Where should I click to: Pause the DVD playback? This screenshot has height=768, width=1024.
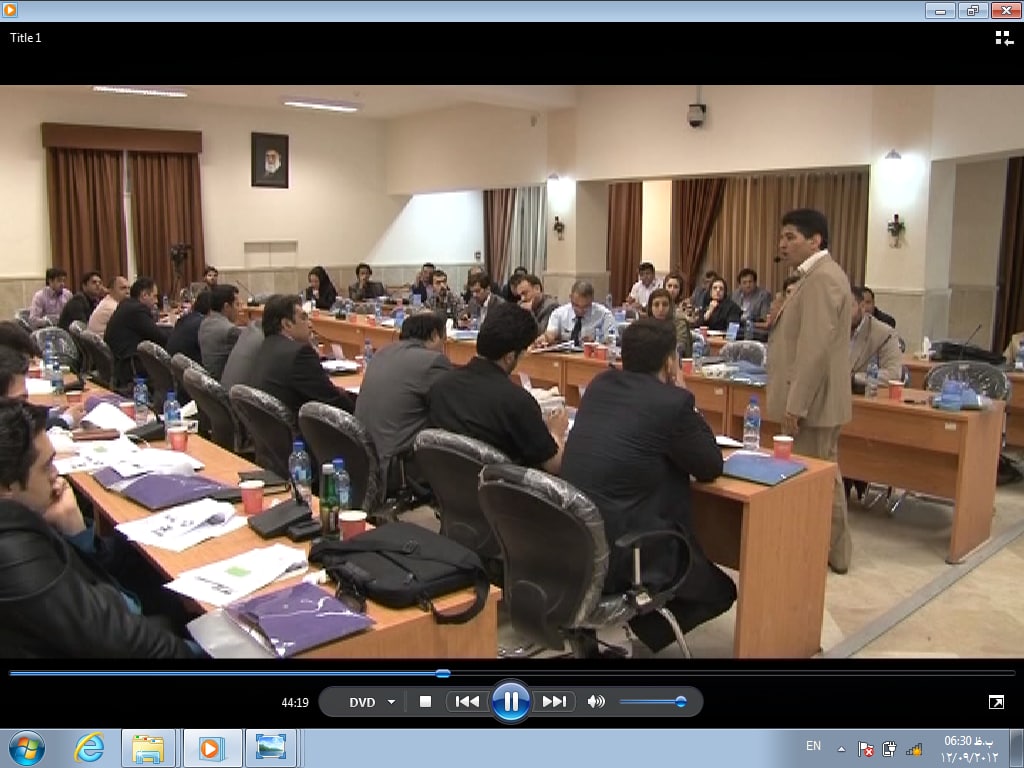pos(511,701)
